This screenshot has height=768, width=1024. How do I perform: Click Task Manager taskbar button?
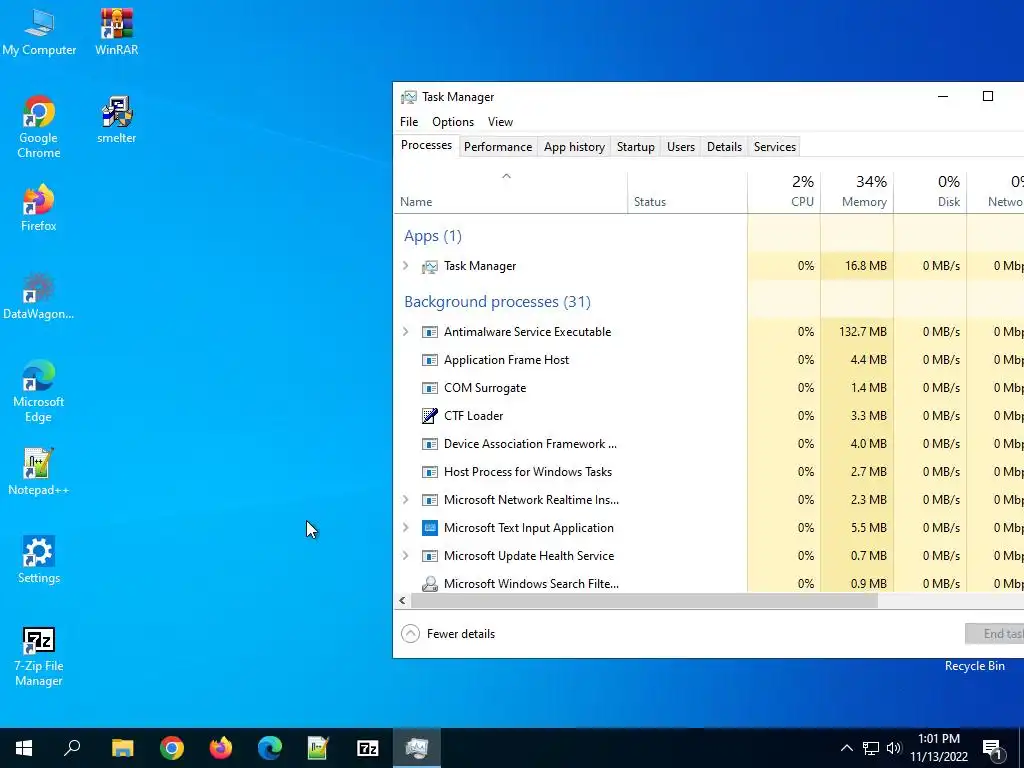[417, 748]
